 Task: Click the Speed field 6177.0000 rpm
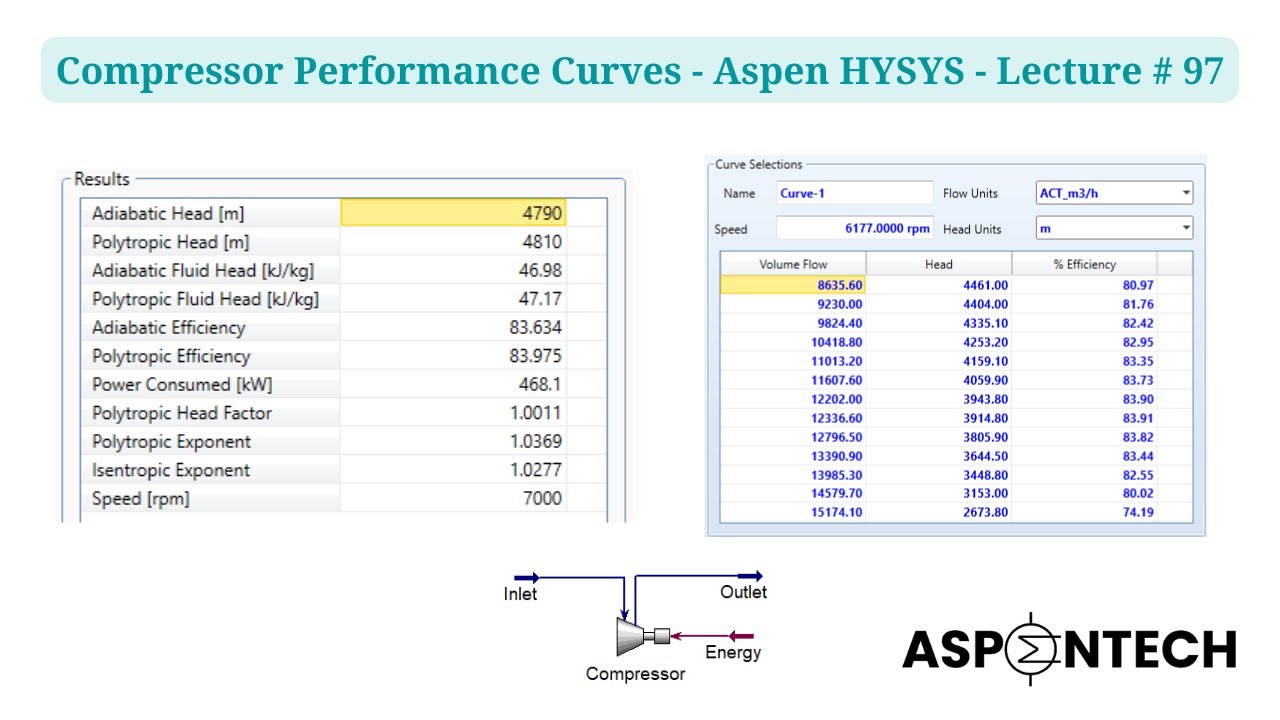(x=854, y=228)
